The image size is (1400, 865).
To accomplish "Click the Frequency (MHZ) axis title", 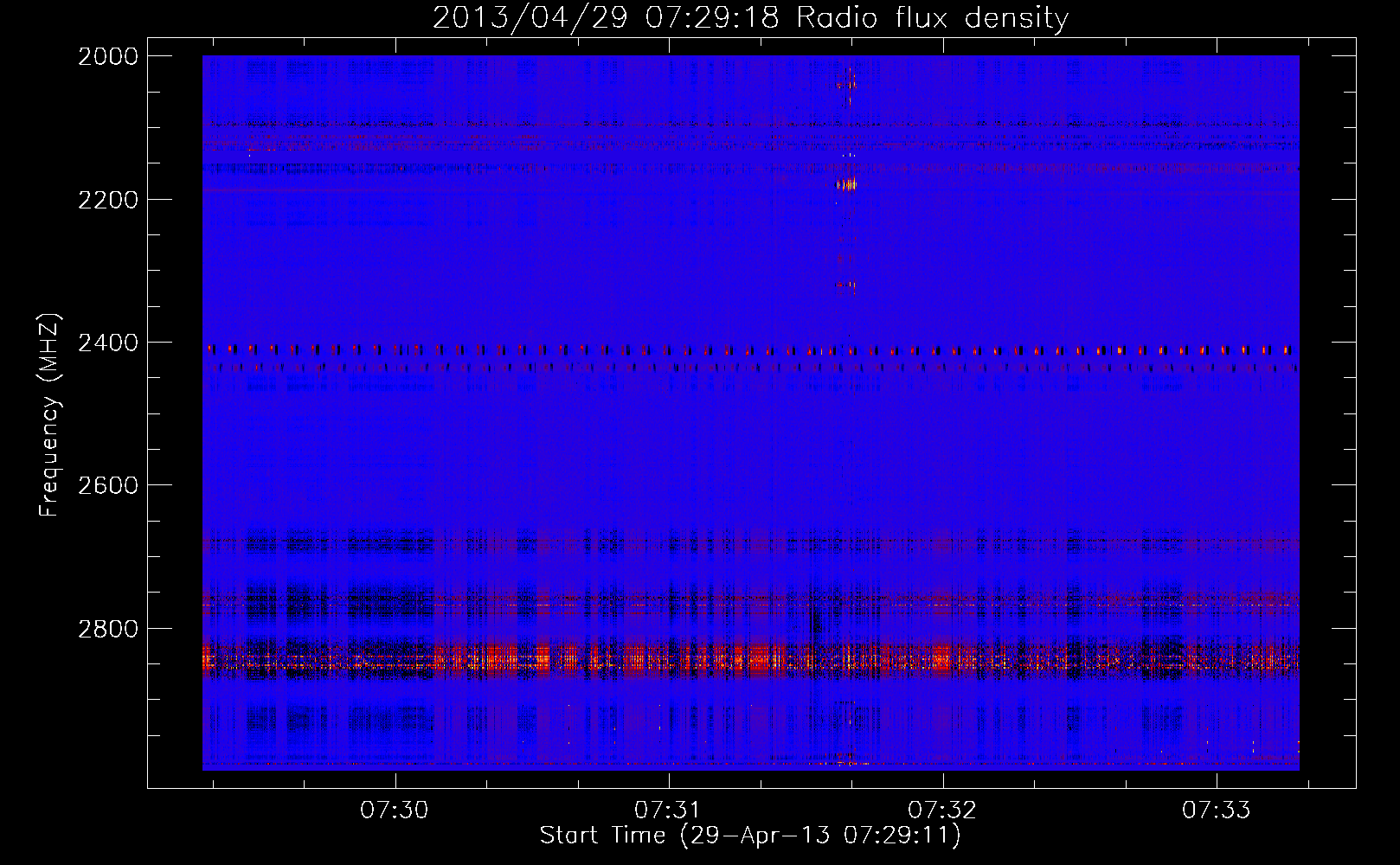I will (x=49, y=415).
